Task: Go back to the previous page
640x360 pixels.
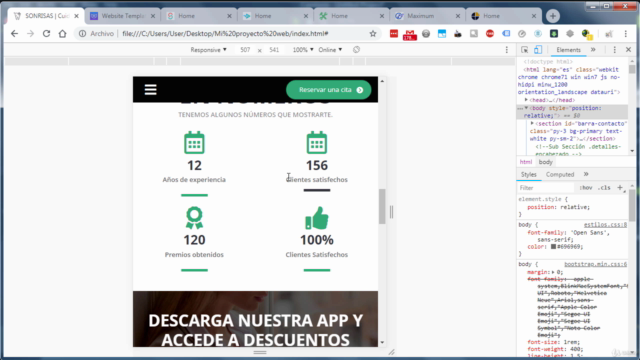Action: [14, 33]
